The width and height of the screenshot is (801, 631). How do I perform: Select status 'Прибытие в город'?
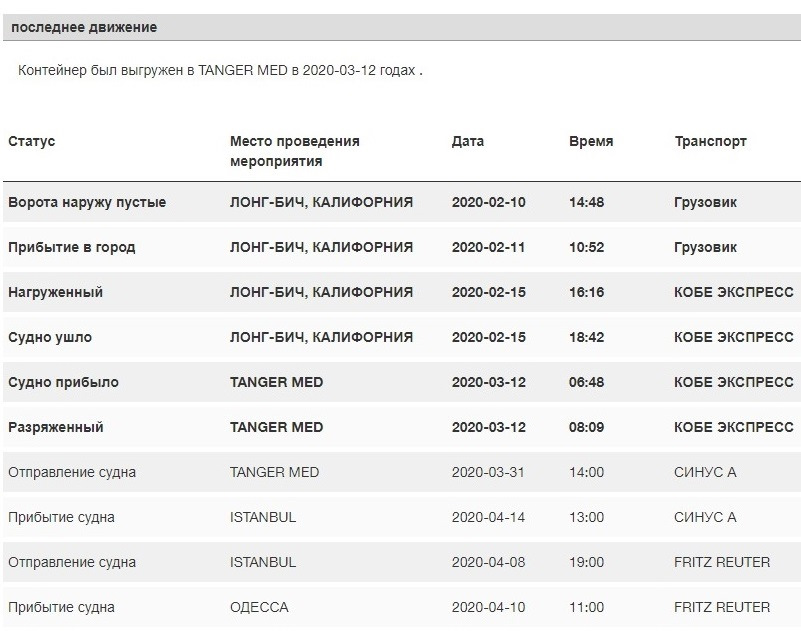coord(72,247)
